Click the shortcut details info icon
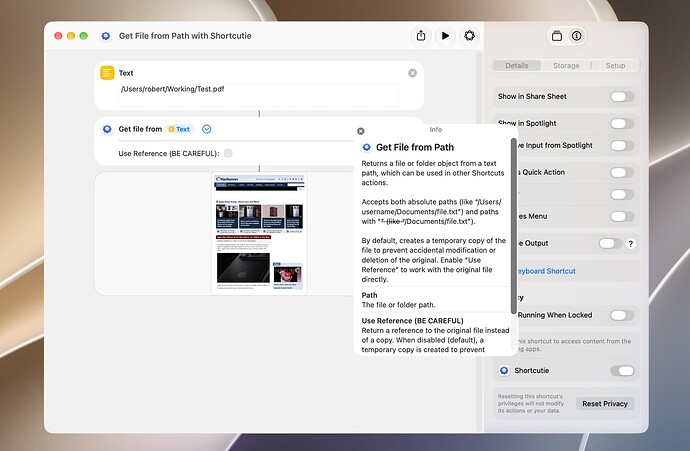690x451 pixels. [x=576, y=36]
